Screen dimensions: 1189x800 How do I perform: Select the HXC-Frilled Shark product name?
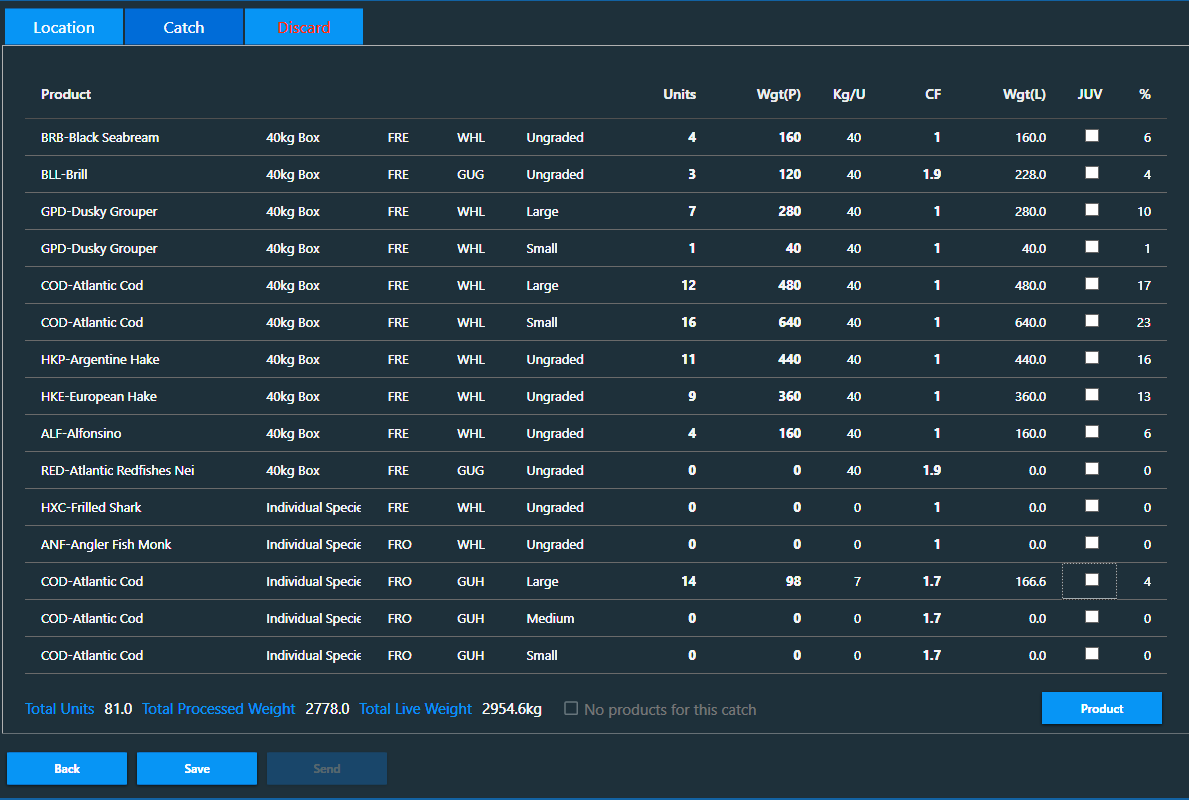tap(91, 507)
